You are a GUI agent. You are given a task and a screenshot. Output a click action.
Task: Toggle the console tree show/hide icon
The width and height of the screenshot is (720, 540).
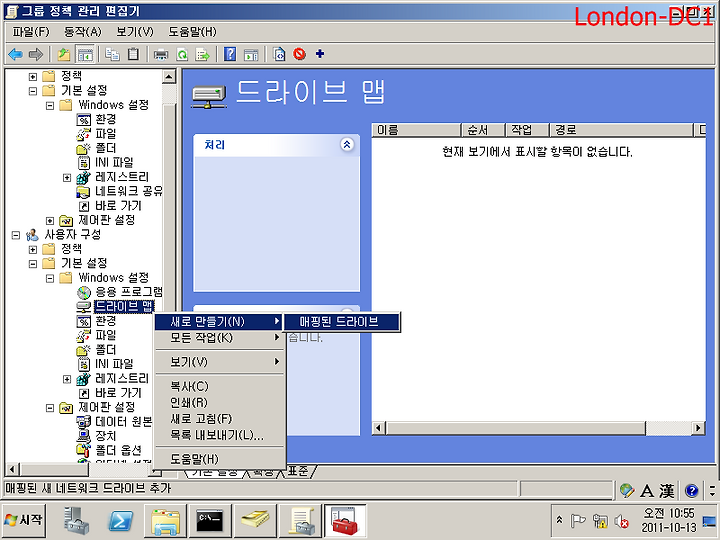[85, 55]
